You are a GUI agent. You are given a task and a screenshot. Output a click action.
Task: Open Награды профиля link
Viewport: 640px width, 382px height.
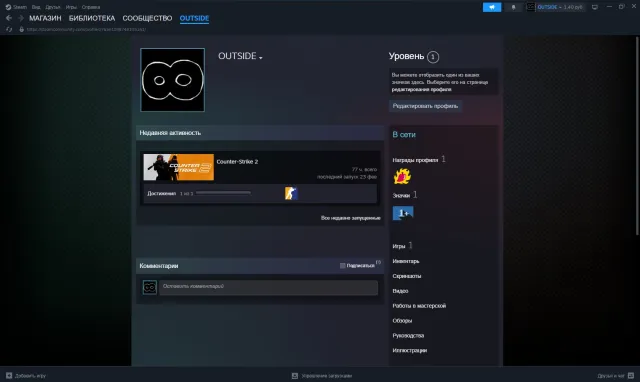[x=415, y=160]
